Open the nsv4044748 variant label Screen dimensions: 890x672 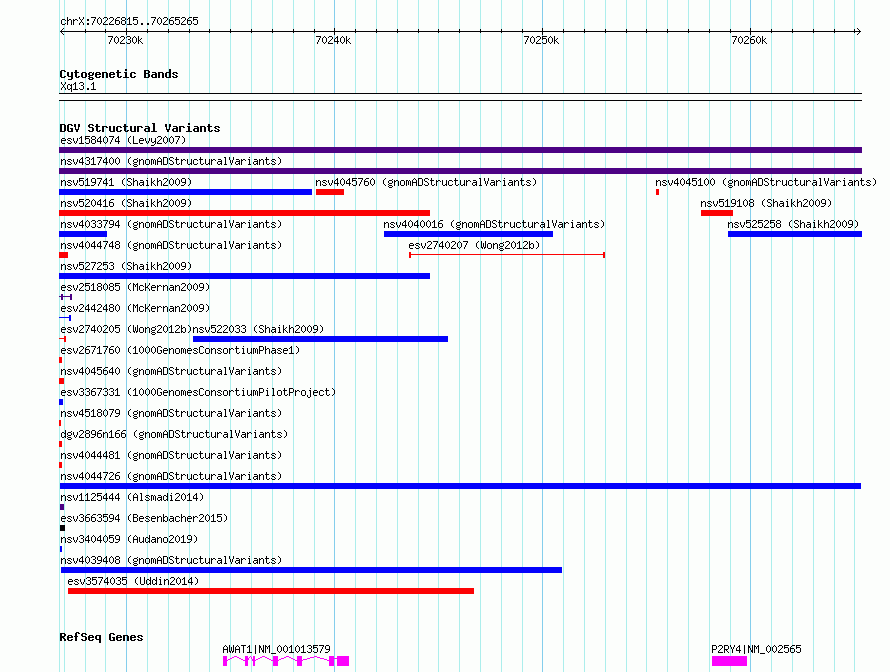(x=171, y=245)
